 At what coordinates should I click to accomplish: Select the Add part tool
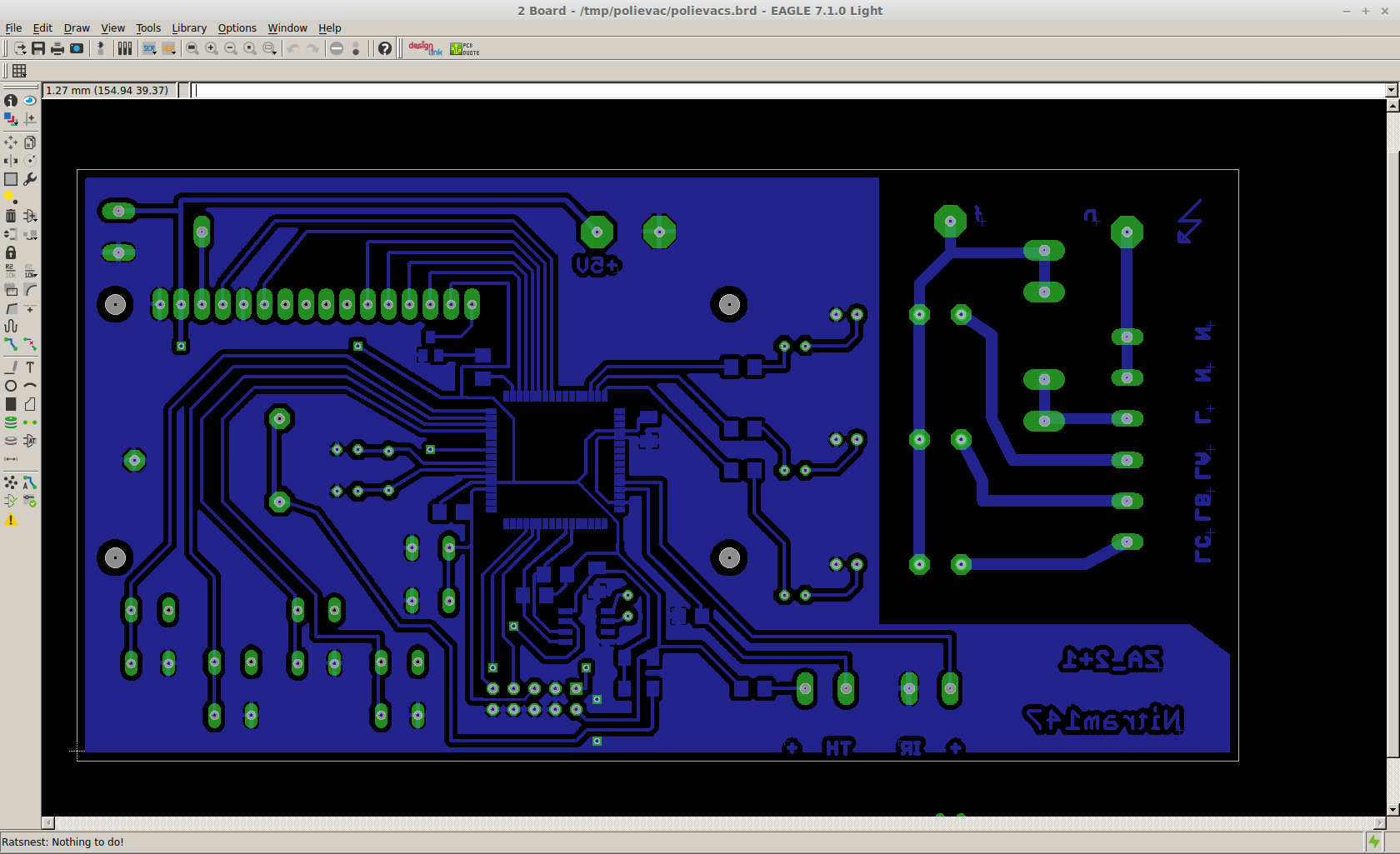pos(30,216)
